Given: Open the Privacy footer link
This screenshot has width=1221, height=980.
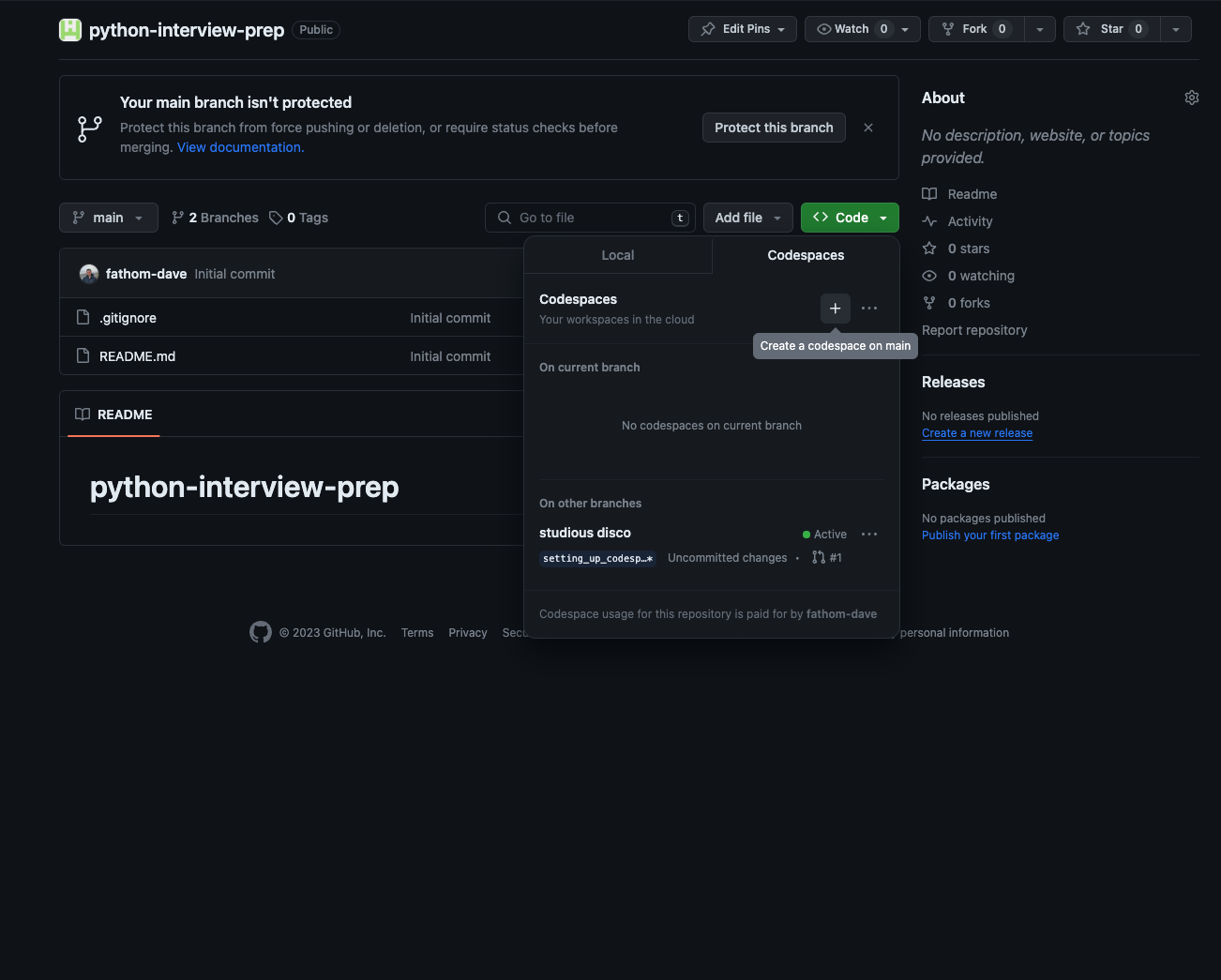Looking at the screenshot, I should tap(468, 633).
